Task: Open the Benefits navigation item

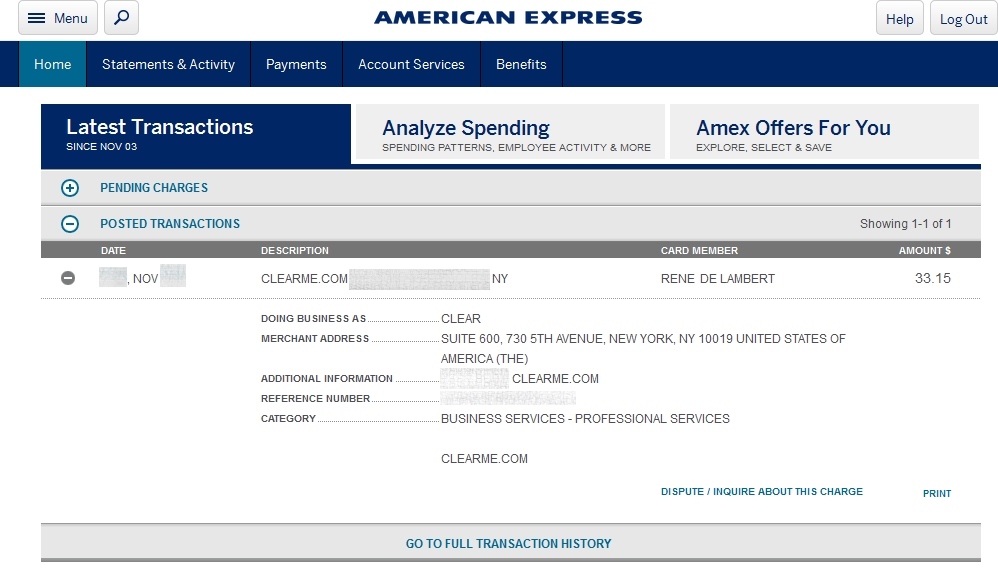Action: pos(521,64)
